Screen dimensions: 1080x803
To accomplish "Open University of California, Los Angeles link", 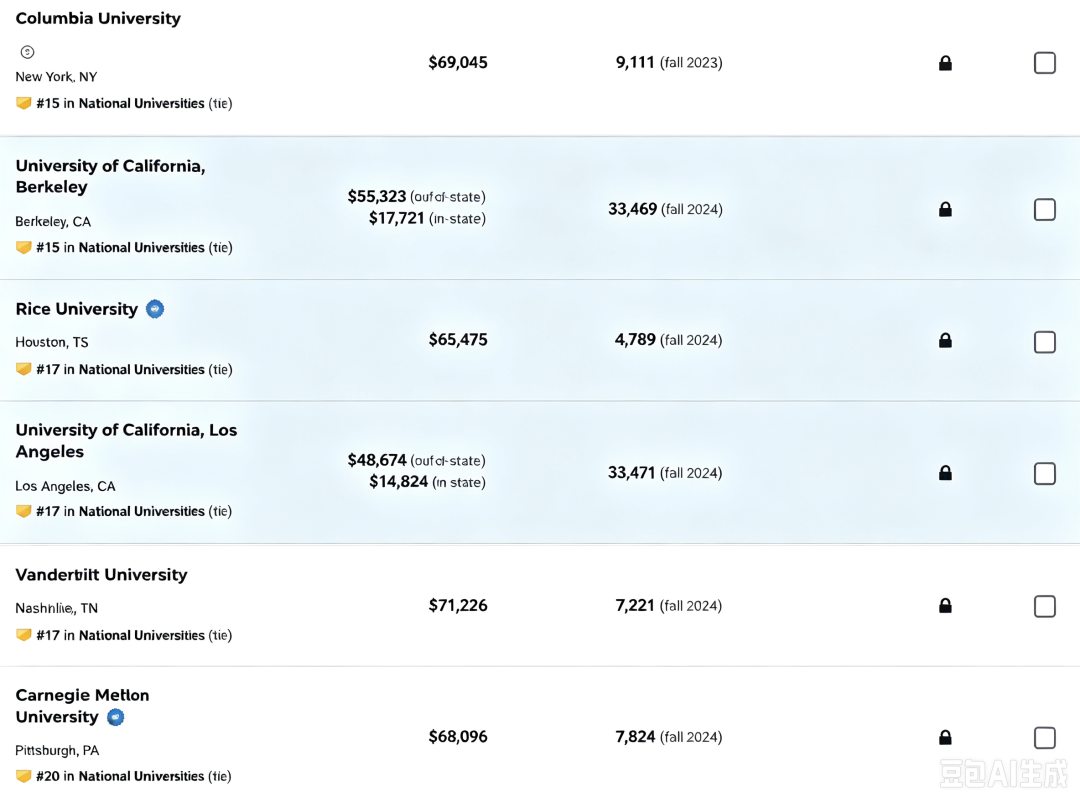I will (x=126, y=441).
